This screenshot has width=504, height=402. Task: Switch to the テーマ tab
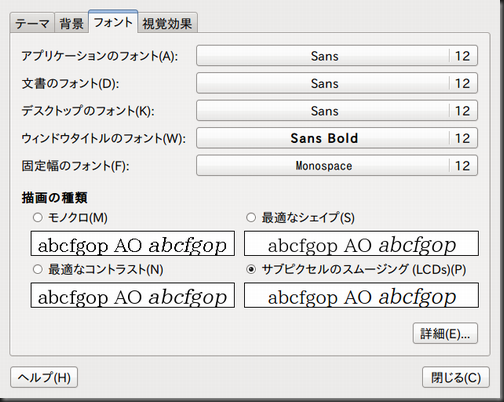(x=32, y=23)
